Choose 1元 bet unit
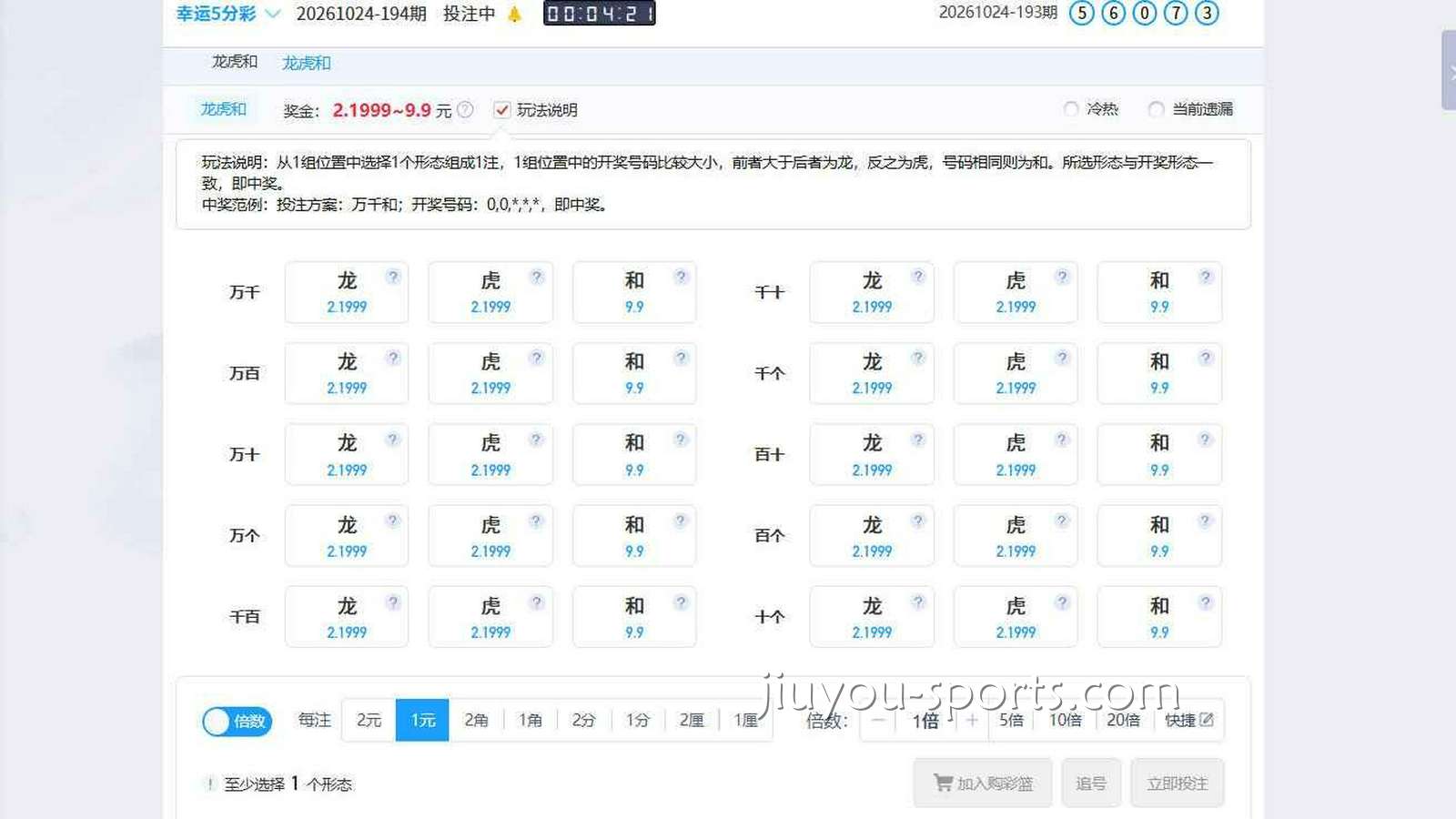 422,720
